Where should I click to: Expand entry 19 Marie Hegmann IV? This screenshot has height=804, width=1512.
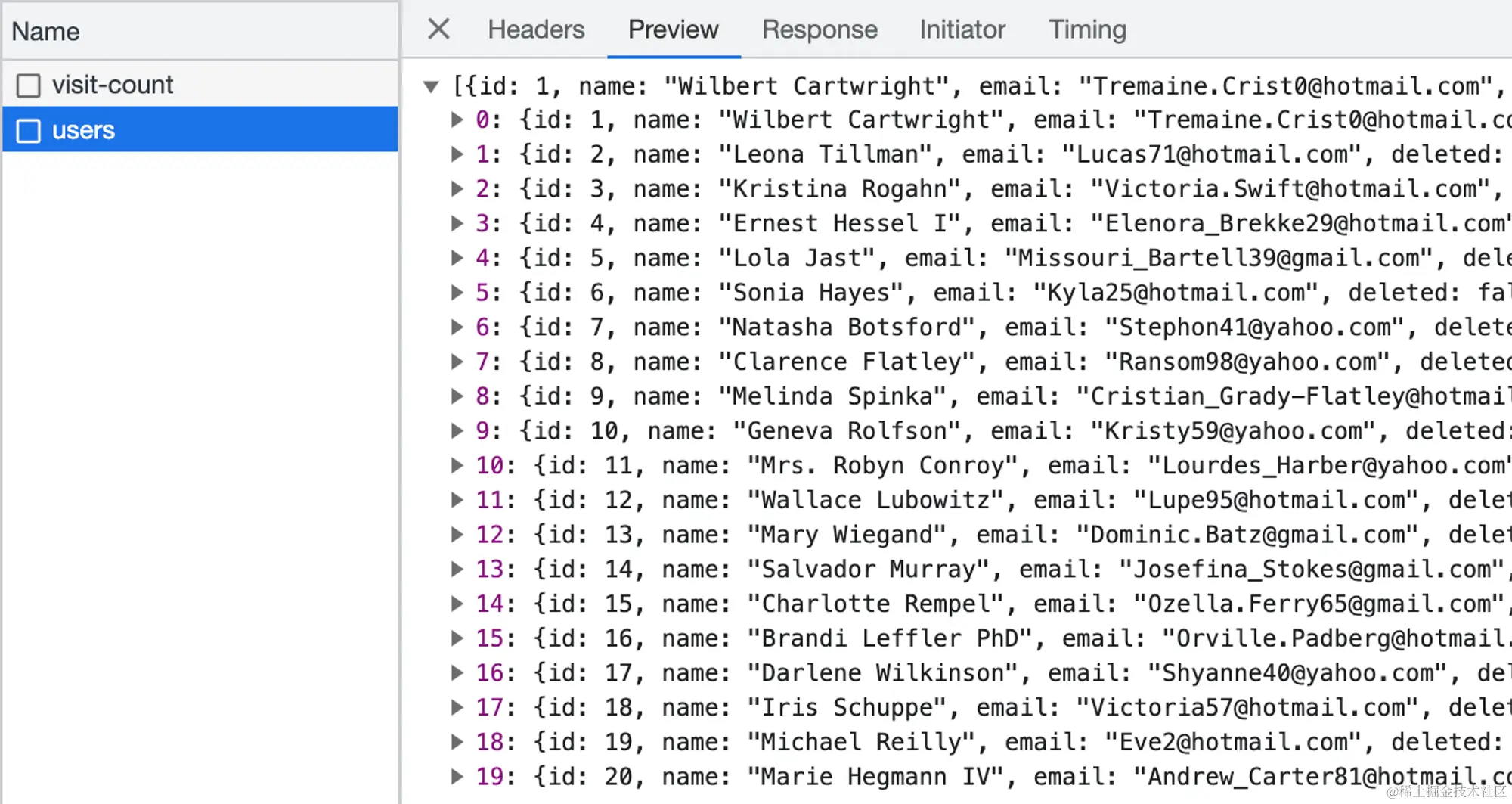pos(457,776)
